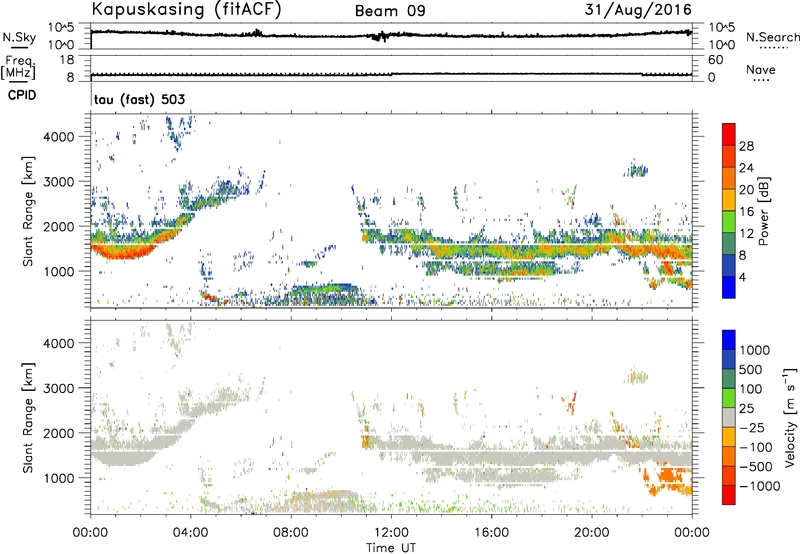The height and width of the screenshot is (554, 800).
Task: Click the Nave legend label
Action: pos(761,69)
